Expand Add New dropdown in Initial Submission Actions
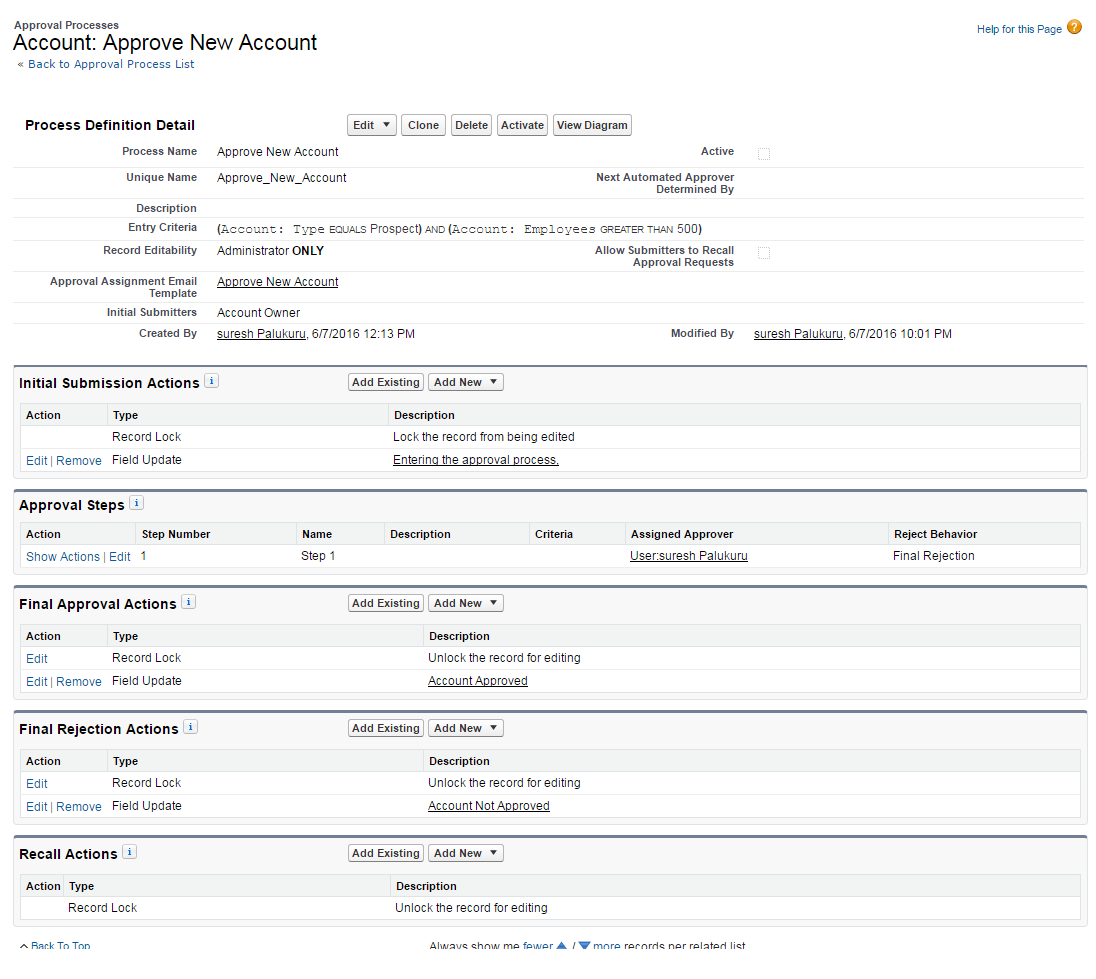Screen dimensions: 1096x979 coord(465,382)
